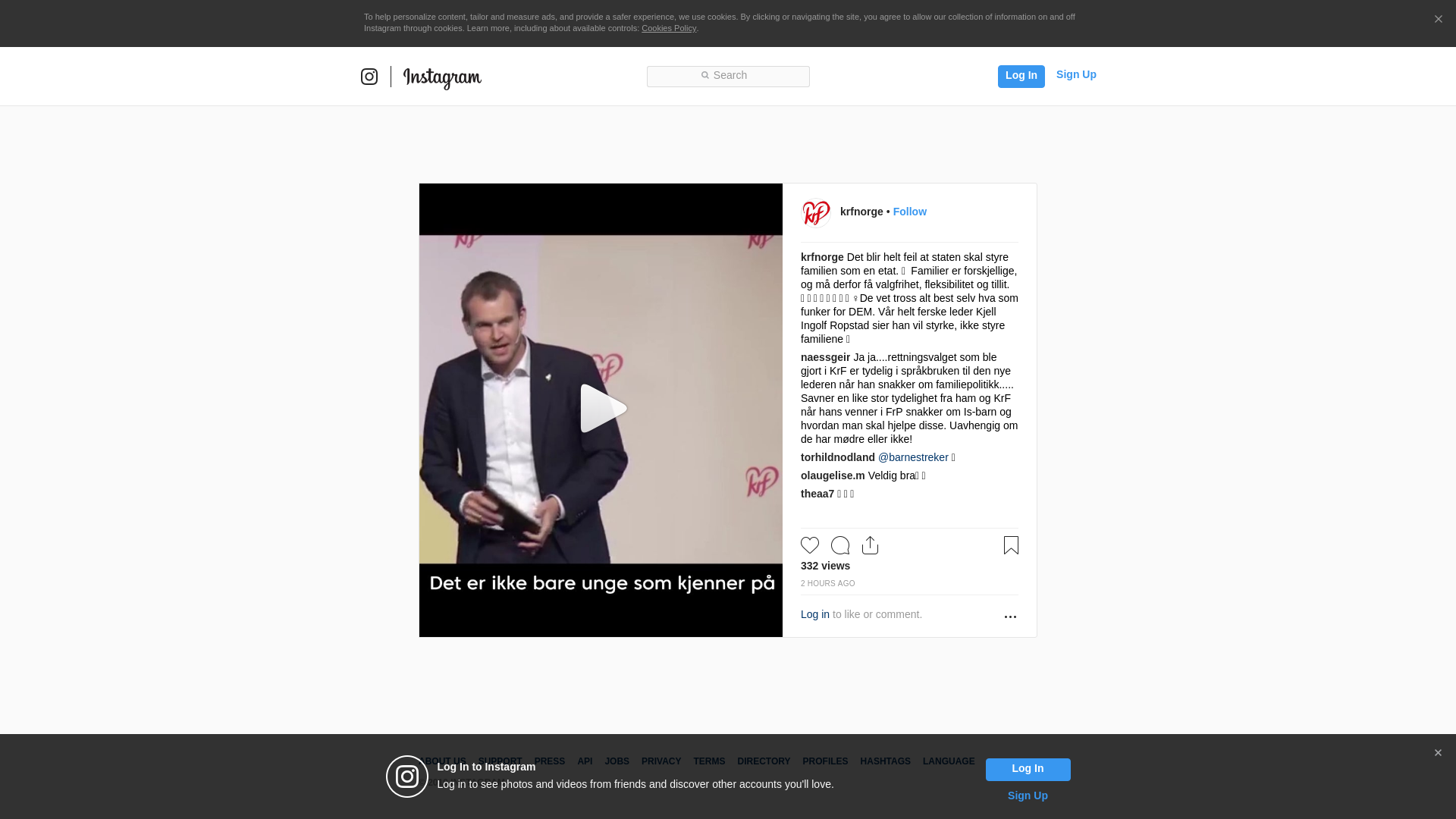Close the Log In to Instagram popup

[x=1438, y=753]
